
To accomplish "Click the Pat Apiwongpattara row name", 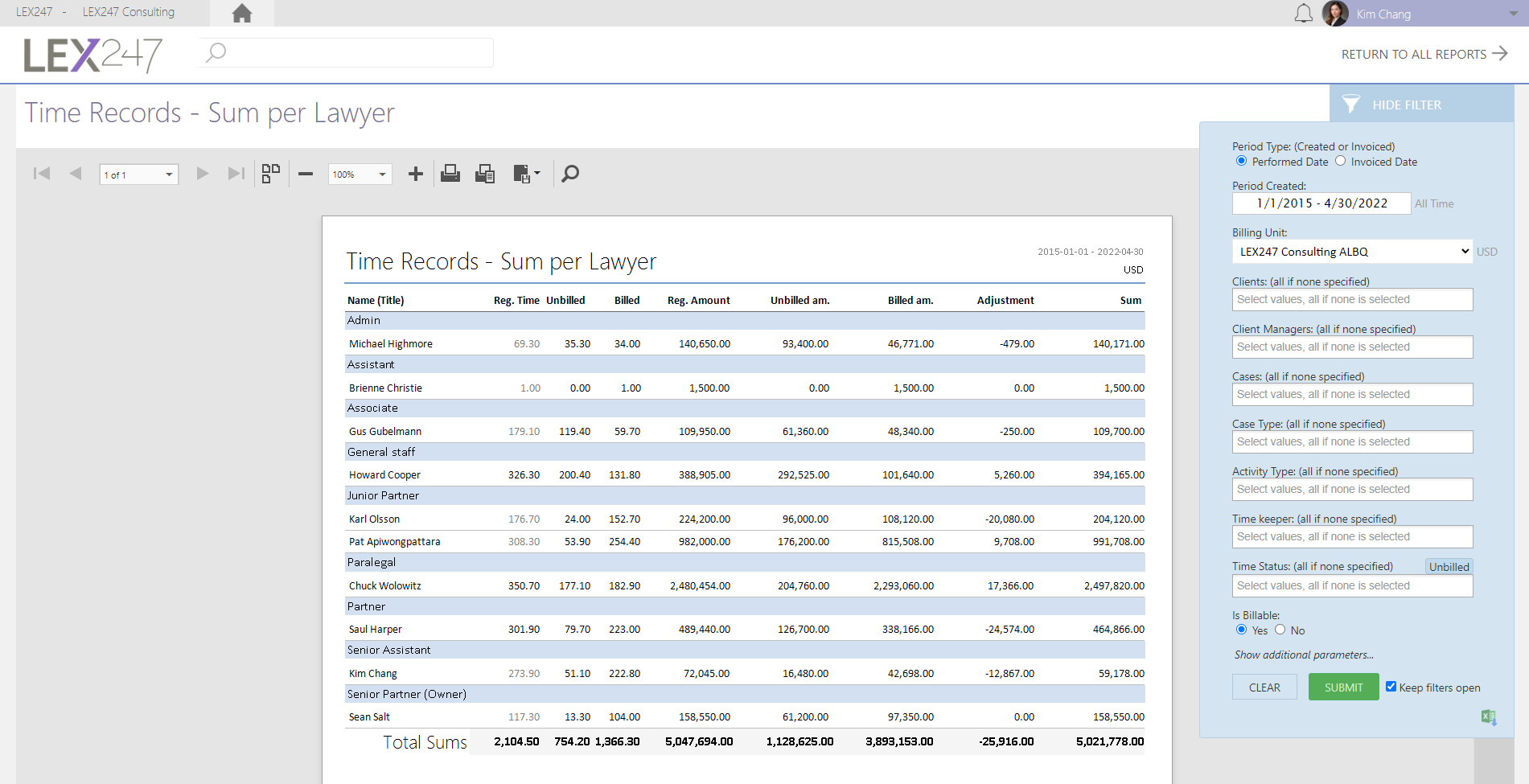I will pyautogui.click(x=394, y=541).
